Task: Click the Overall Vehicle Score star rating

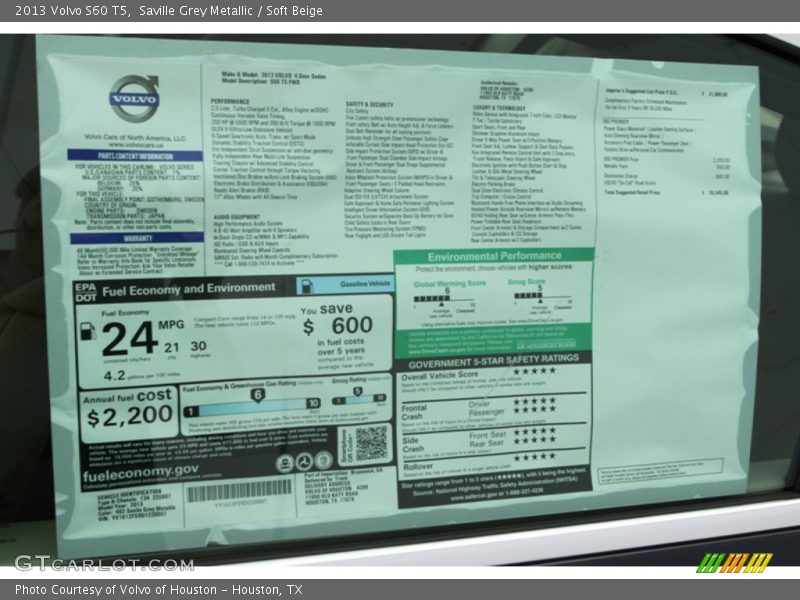Action: click(534, 371)
